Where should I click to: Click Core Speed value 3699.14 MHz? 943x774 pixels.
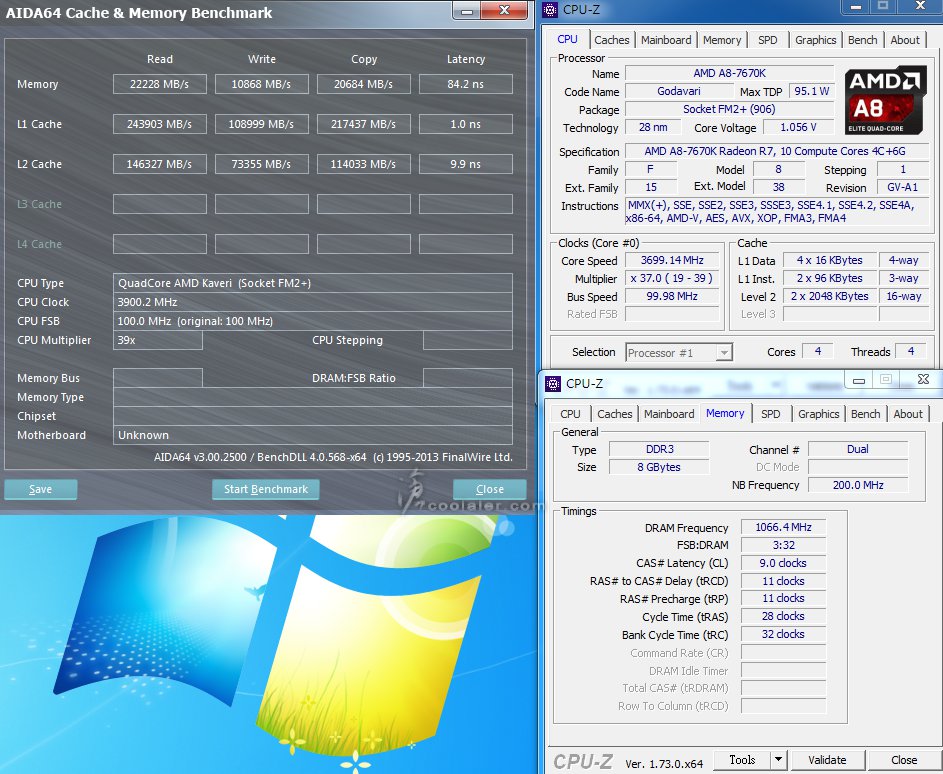[672, 260]
